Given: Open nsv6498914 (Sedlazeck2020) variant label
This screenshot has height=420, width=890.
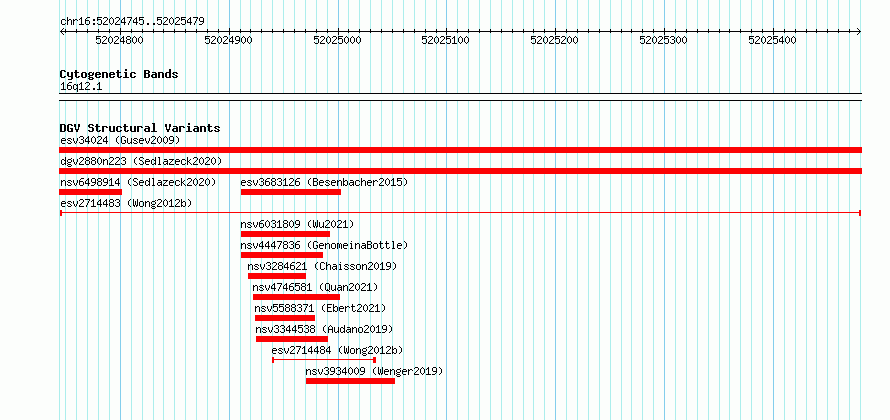Looking at the screenshot, I should (x=138, y=182).
